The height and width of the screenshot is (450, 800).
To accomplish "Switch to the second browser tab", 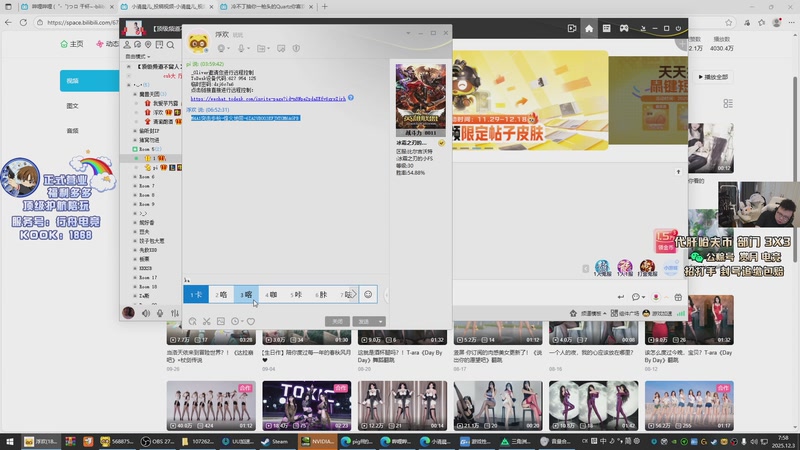I will coord(168,7).
